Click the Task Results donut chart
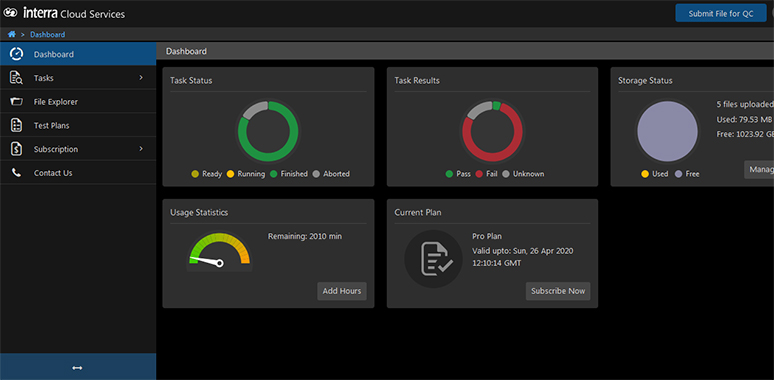The height and width of the screenshot is (380, 774). click(x=492, y=131)
